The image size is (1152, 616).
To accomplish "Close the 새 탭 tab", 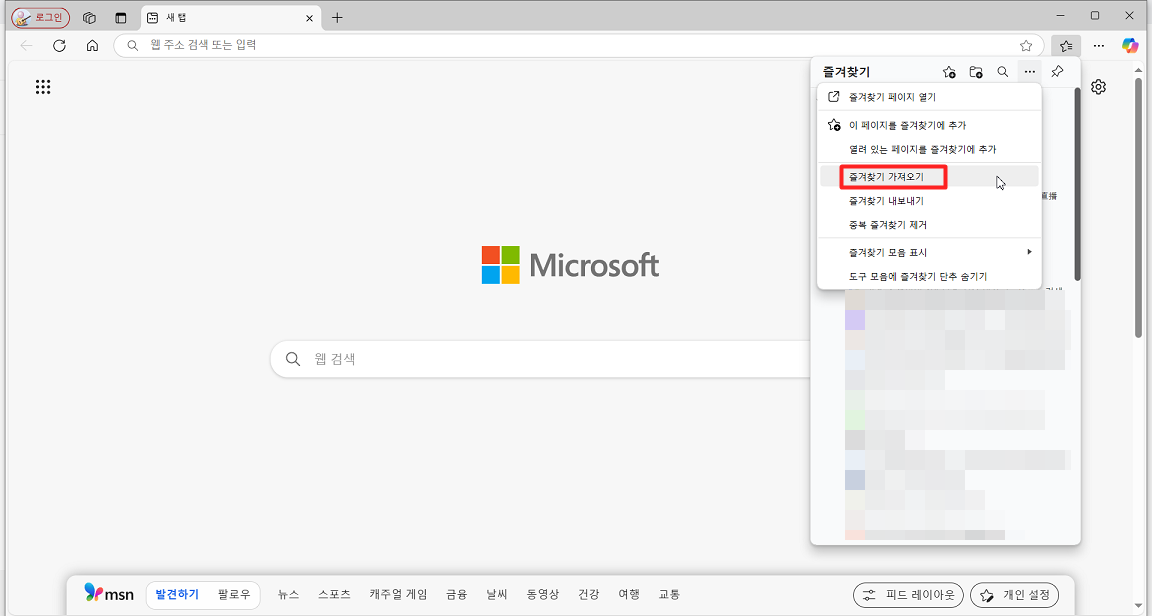I will pyautogui.click(x=310, y=18).
